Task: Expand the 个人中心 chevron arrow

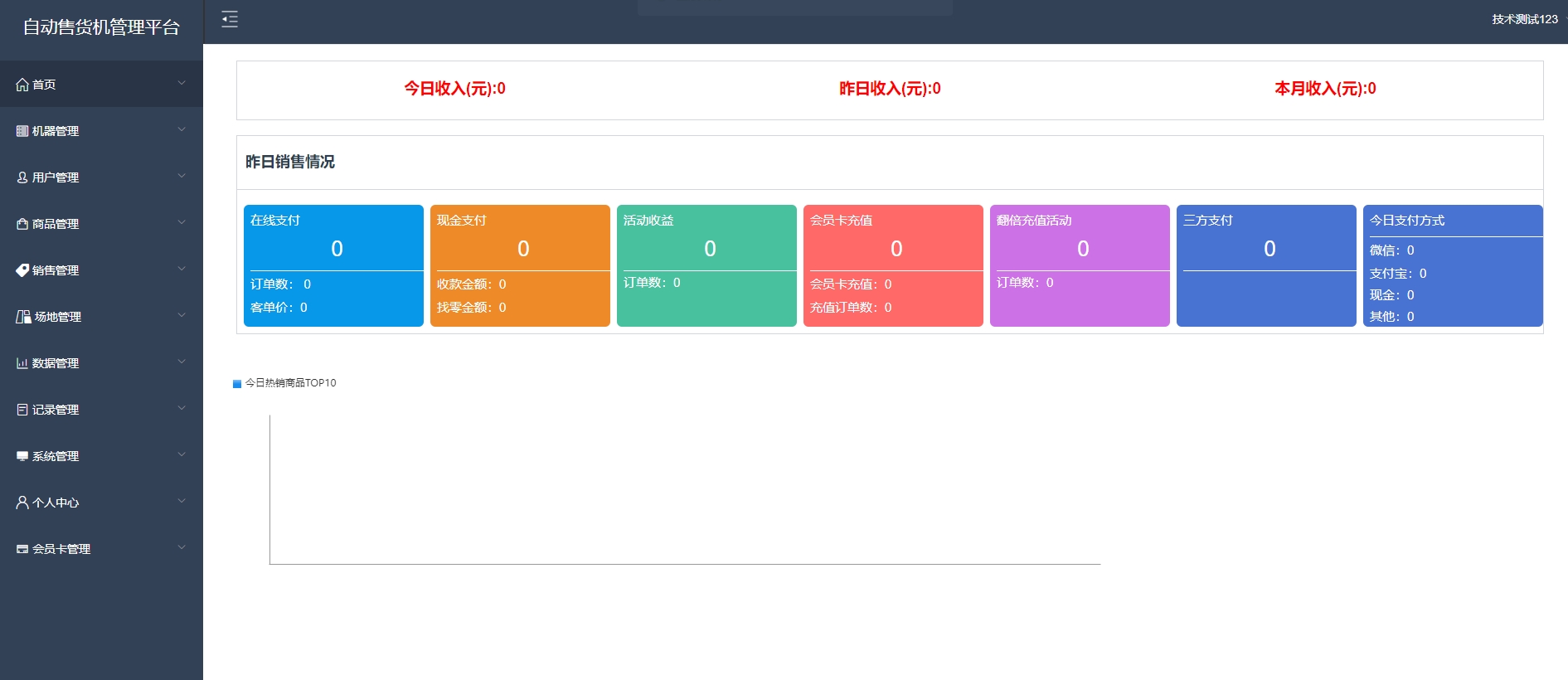Action: (182, 501)
